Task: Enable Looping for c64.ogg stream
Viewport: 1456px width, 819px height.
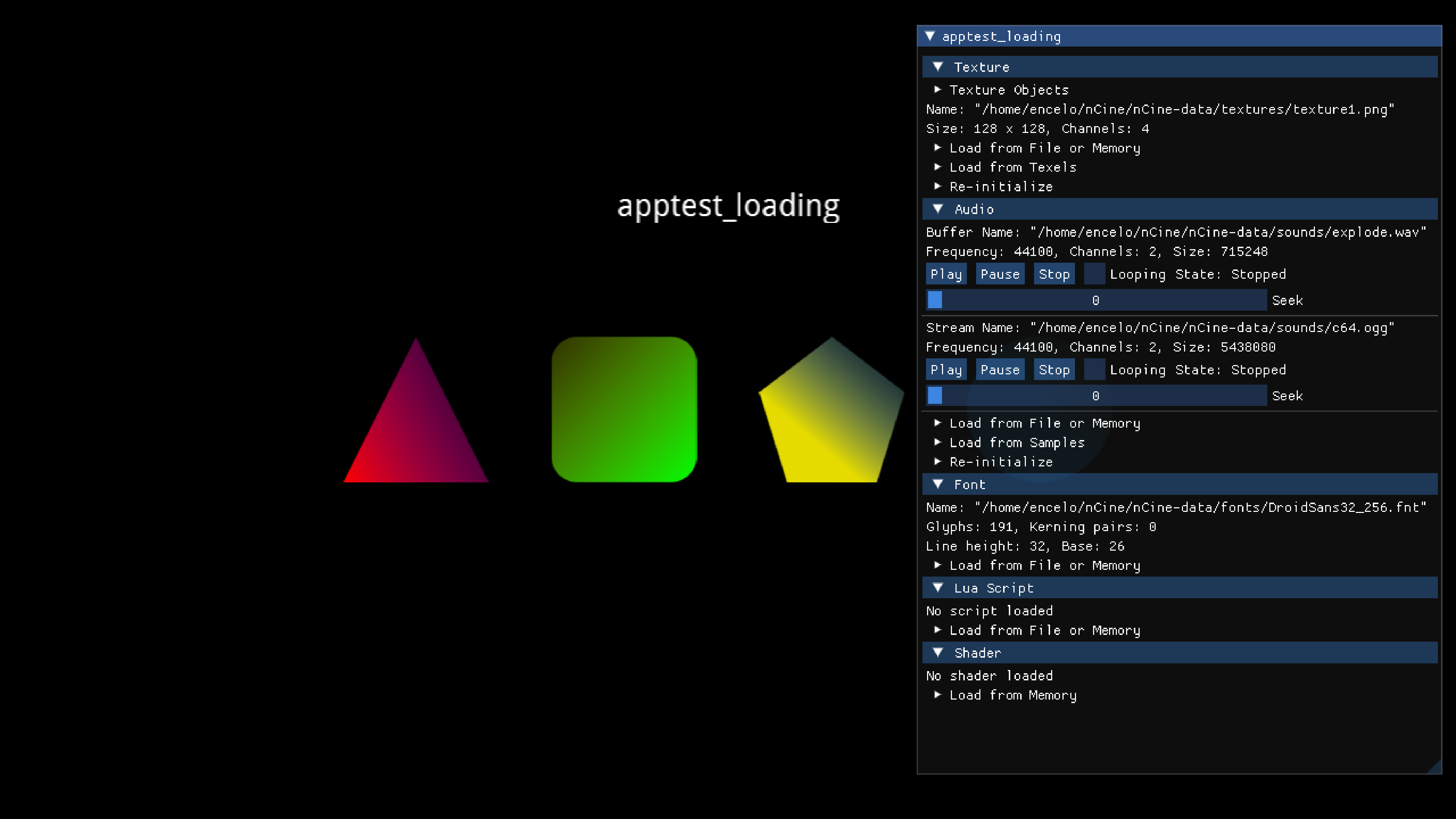Action: [x=1094, y=370]
